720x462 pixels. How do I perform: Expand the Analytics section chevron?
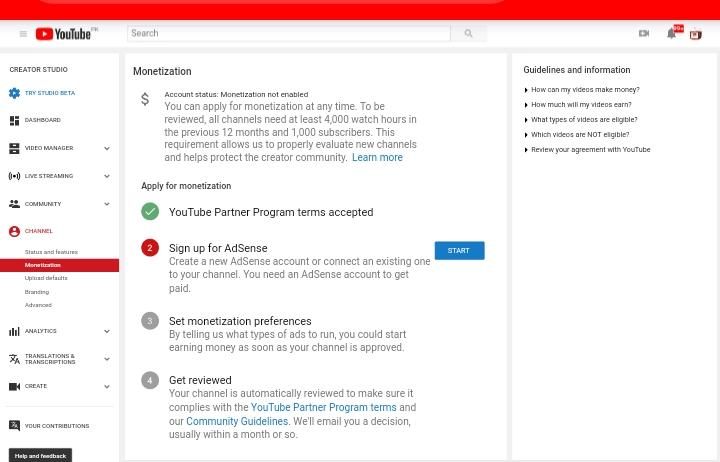pos(107,331)
